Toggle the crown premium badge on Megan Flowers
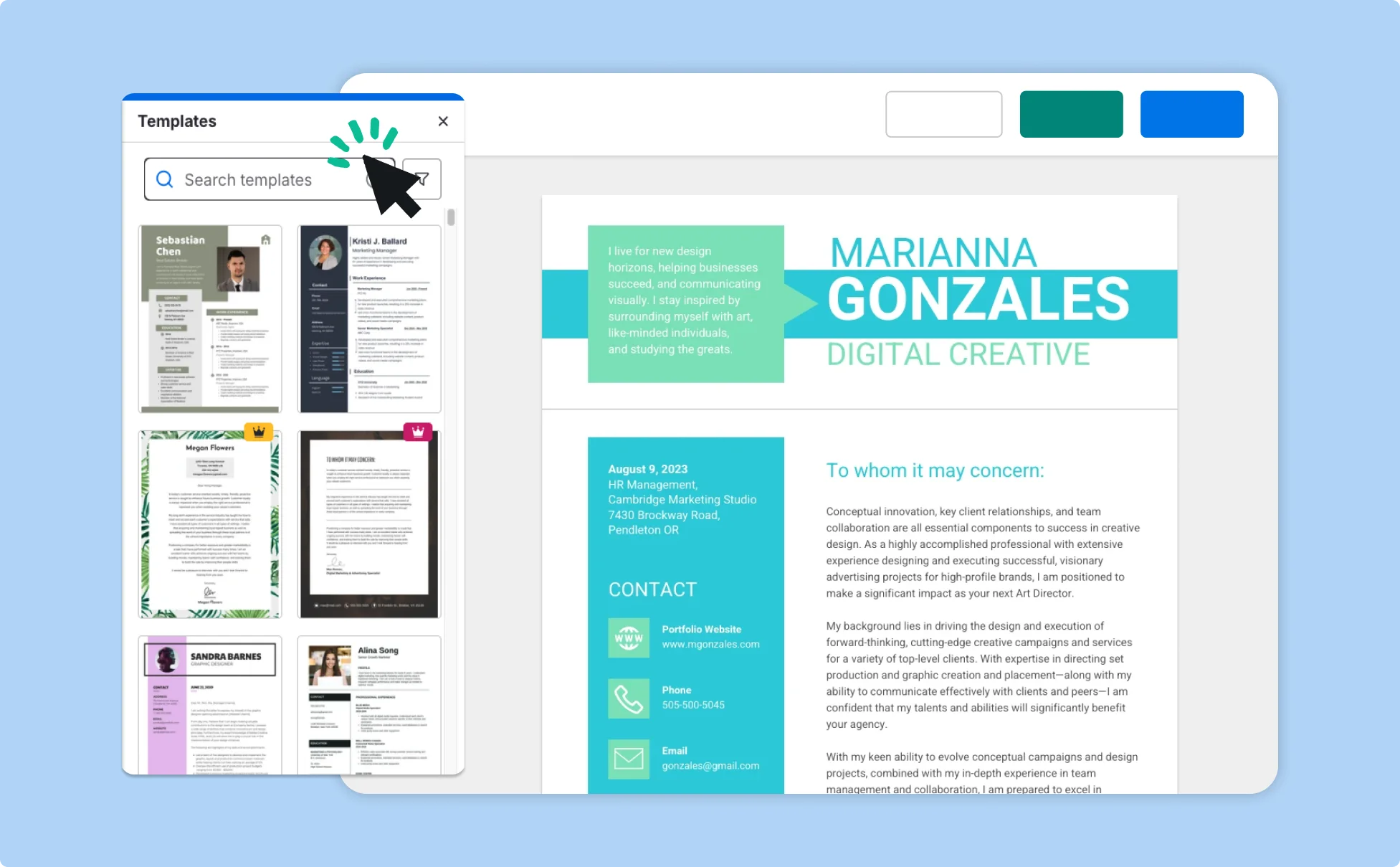 point(259,432)
